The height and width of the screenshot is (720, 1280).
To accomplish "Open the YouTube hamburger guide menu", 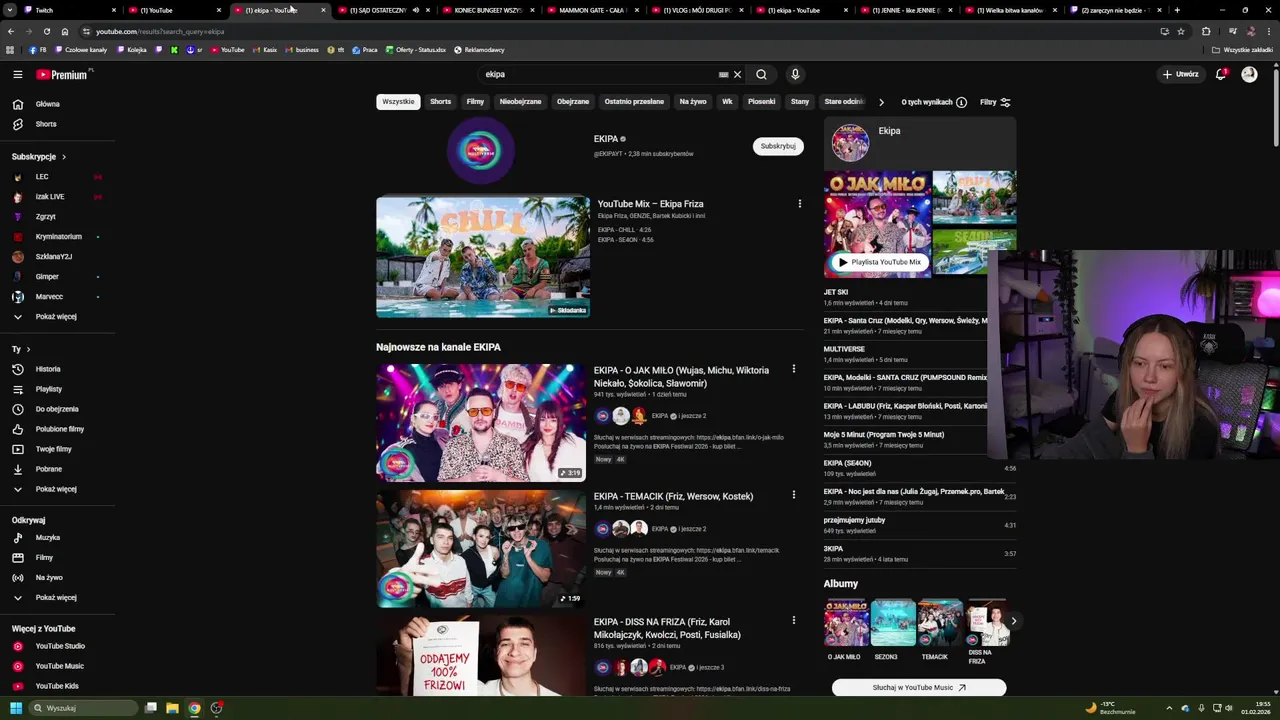I will (17, 74).
